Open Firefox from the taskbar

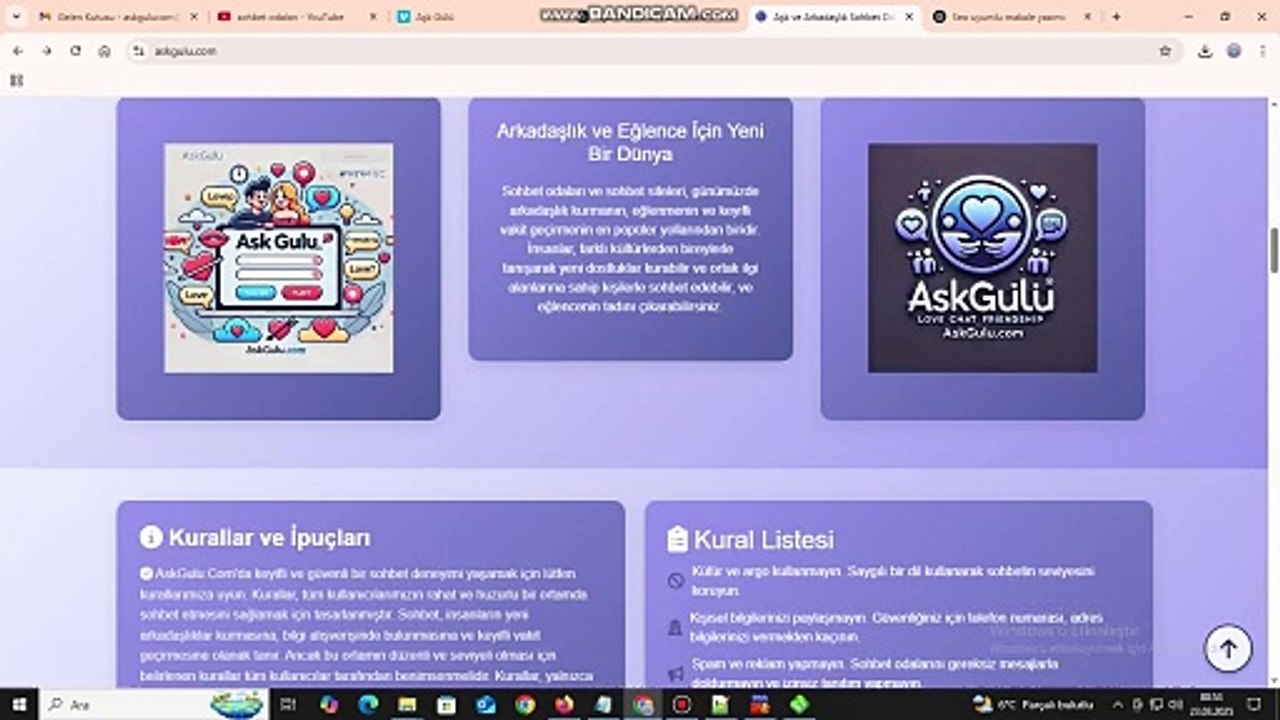coord(564,705)
